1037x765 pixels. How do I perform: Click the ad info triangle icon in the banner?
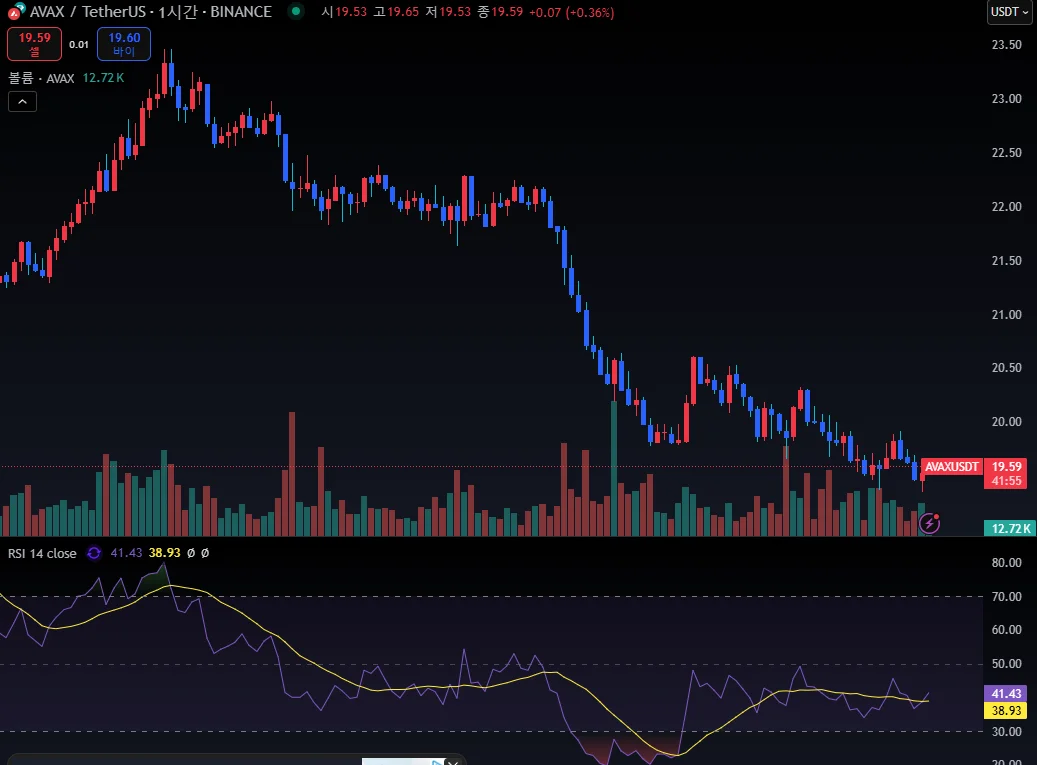coord(438,762)
